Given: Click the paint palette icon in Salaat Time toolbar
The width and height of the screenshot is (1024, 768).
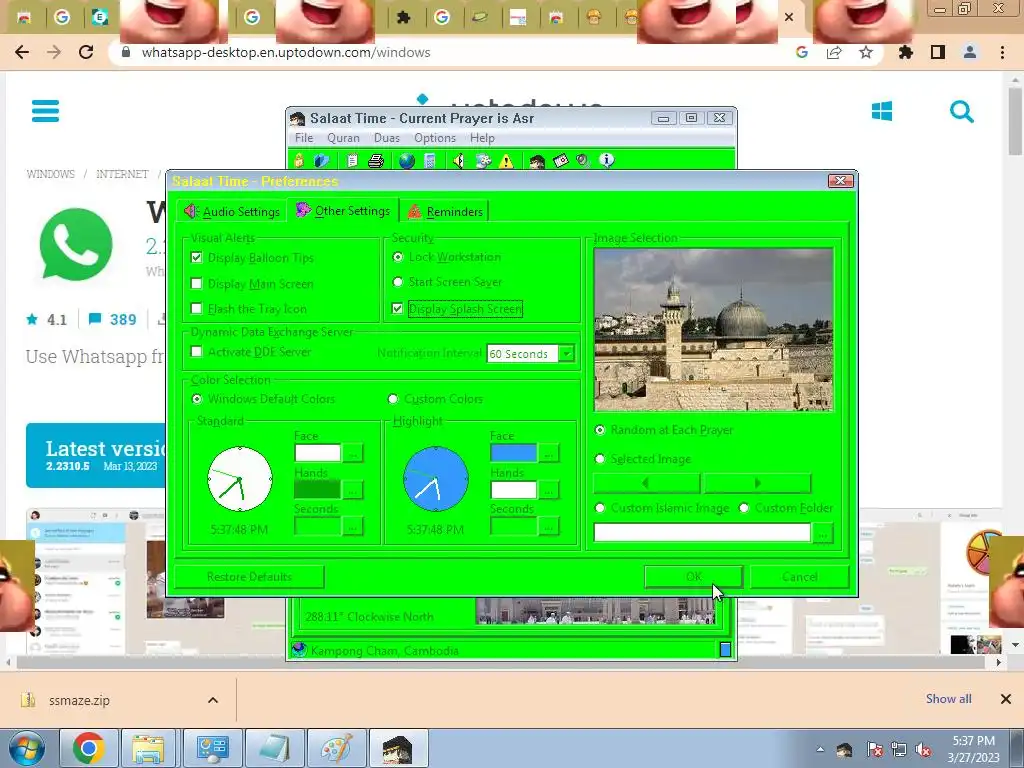Looking at the screenshot, I should tap(483, 161).
